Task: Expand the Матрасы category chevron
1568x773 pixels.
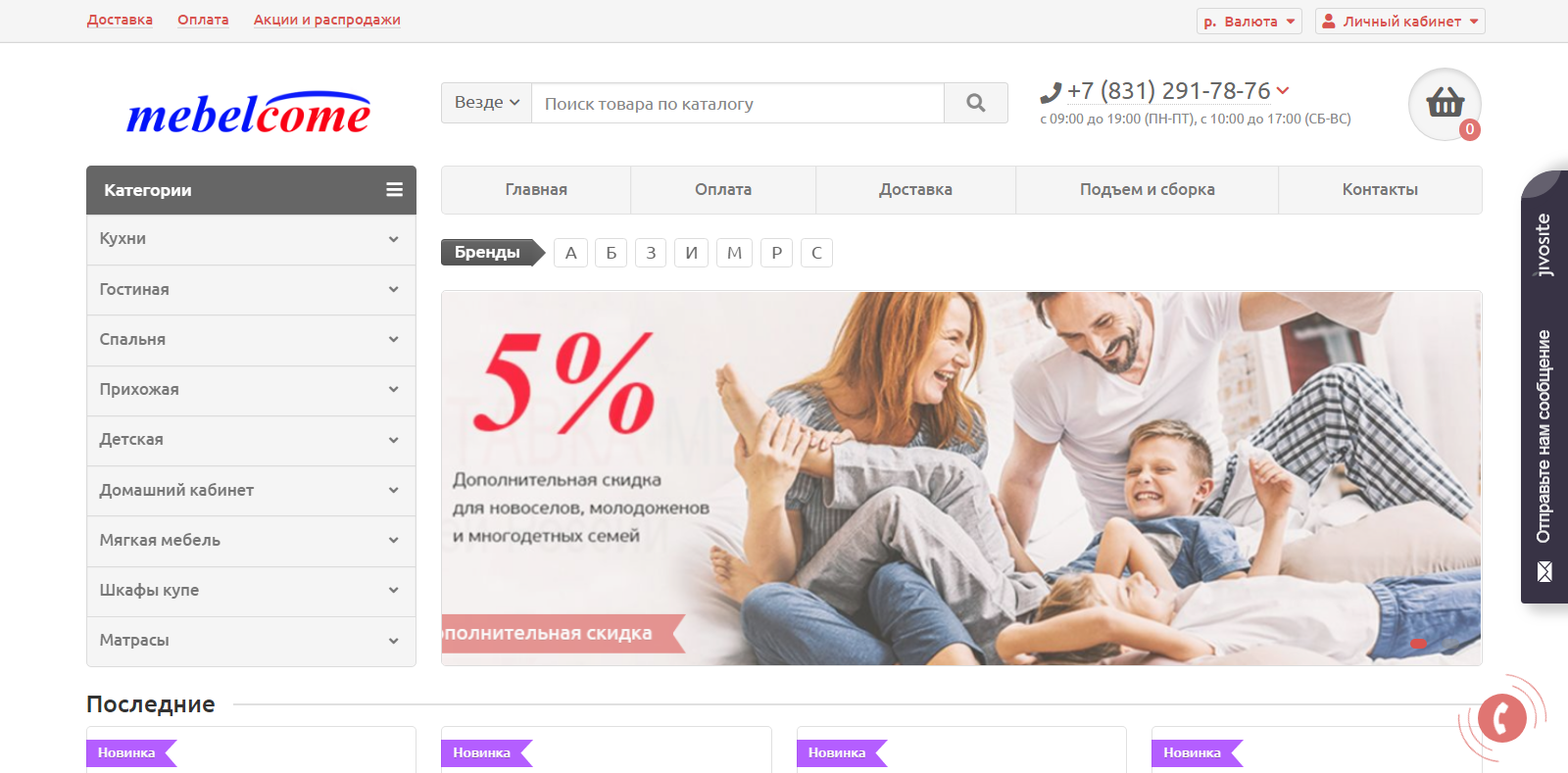Action: pyautogui.click(x=393, y=641)
